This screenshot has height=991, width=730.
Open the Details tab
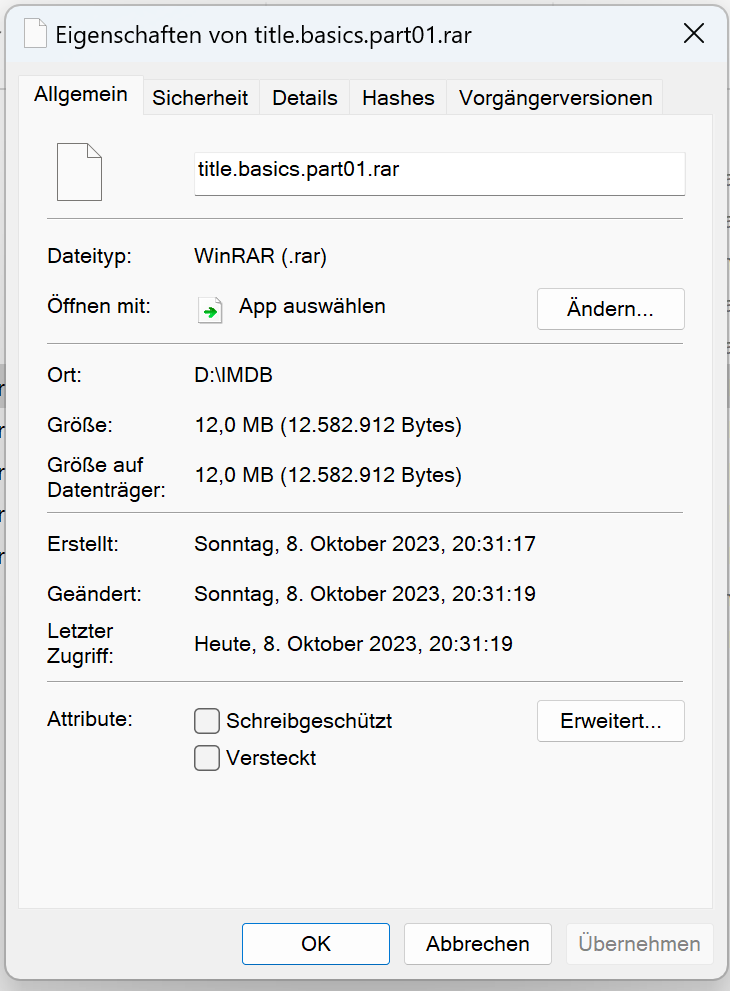click(305, 98)
